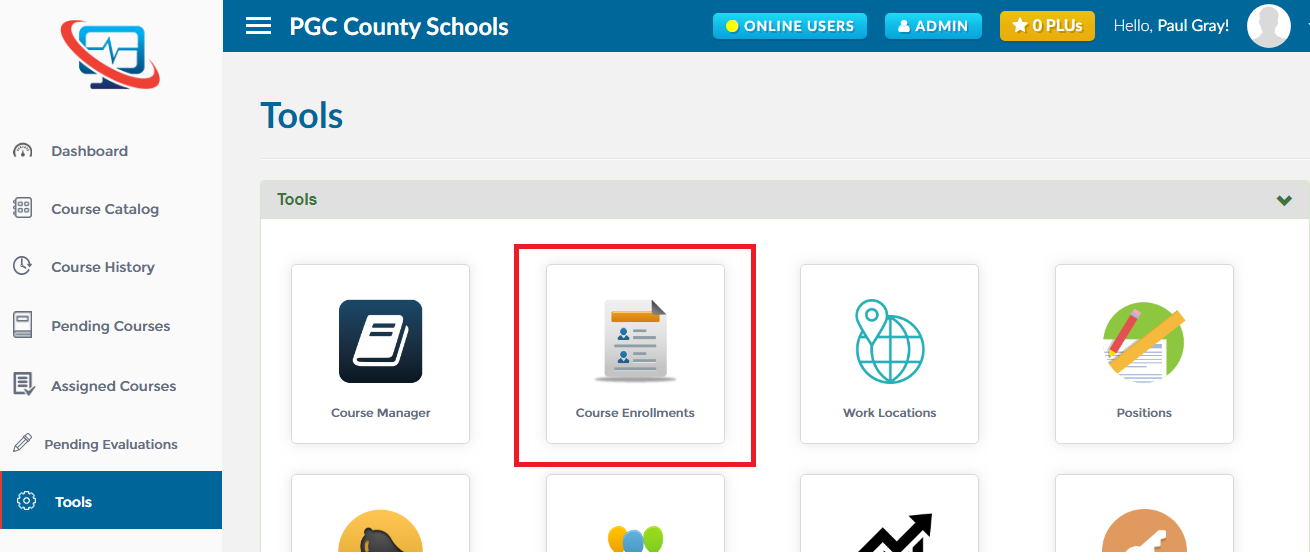Viewport: 1310px width, 560px height.
Task: Click the Course Catalog icon in sidebar
Action: coord(22,208)
